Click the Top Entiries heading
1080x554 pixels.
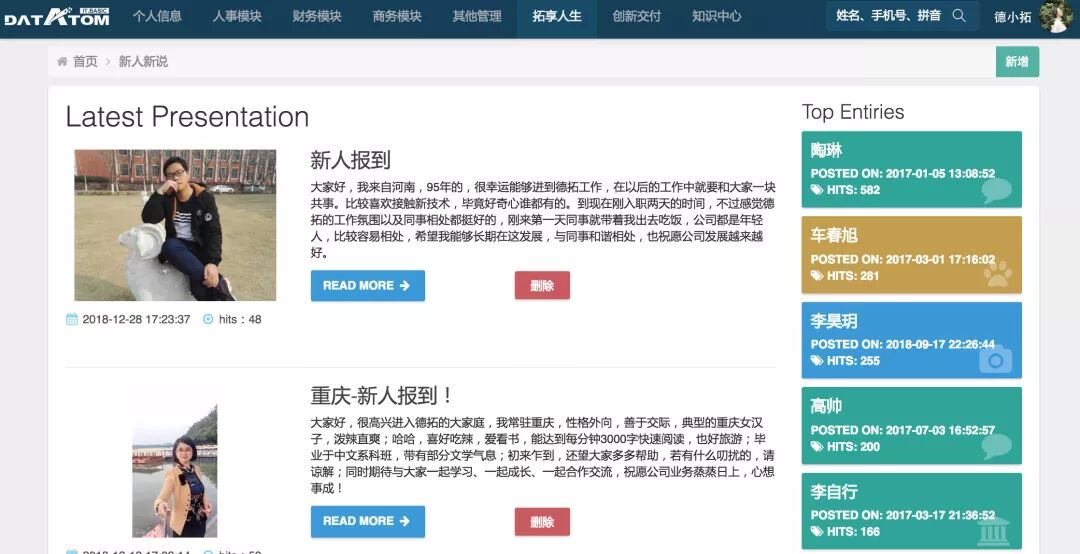tap(853, 112)
